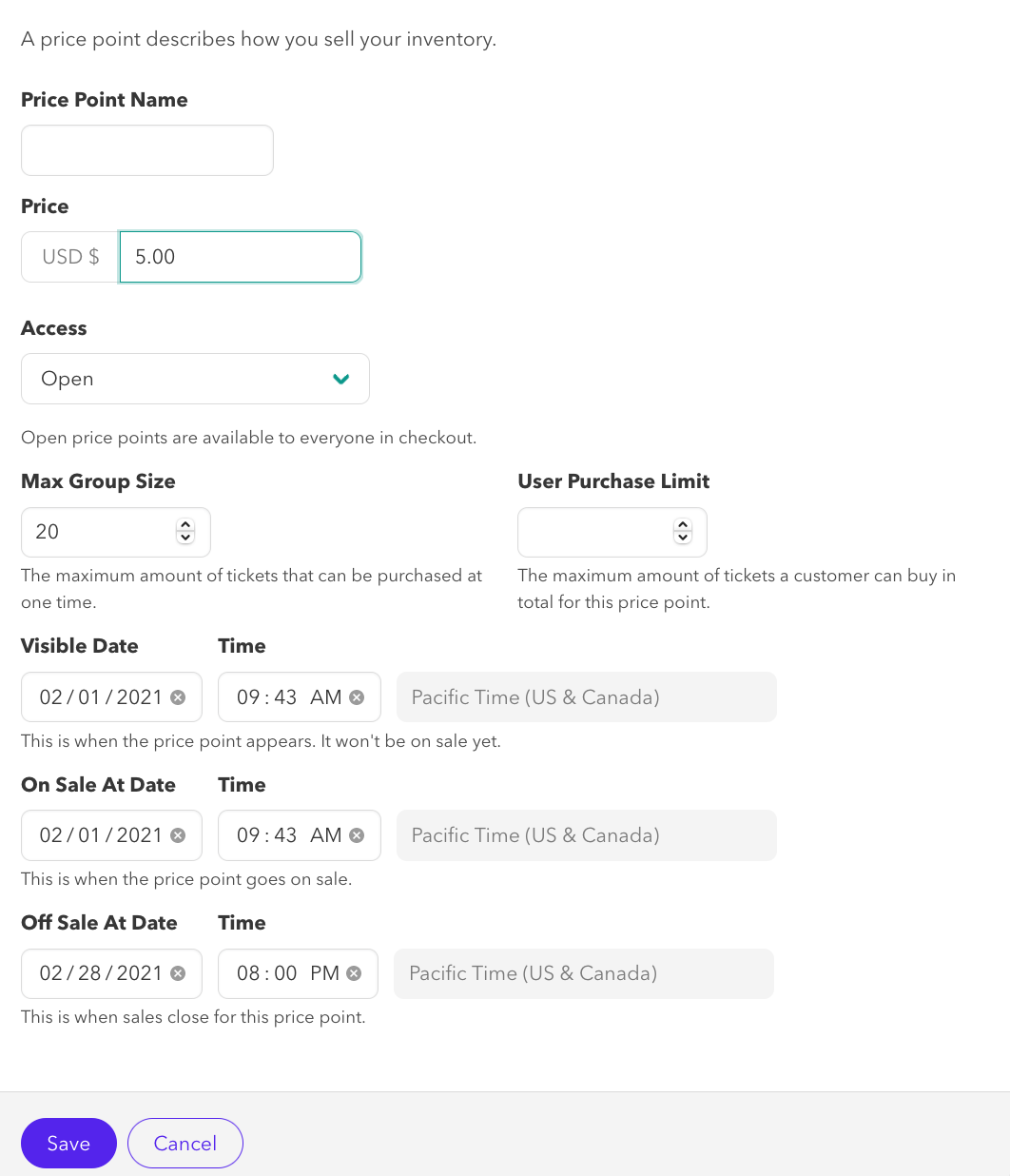
Task: Increase Max Group Size with up arrow
Action: coord(185,525)
